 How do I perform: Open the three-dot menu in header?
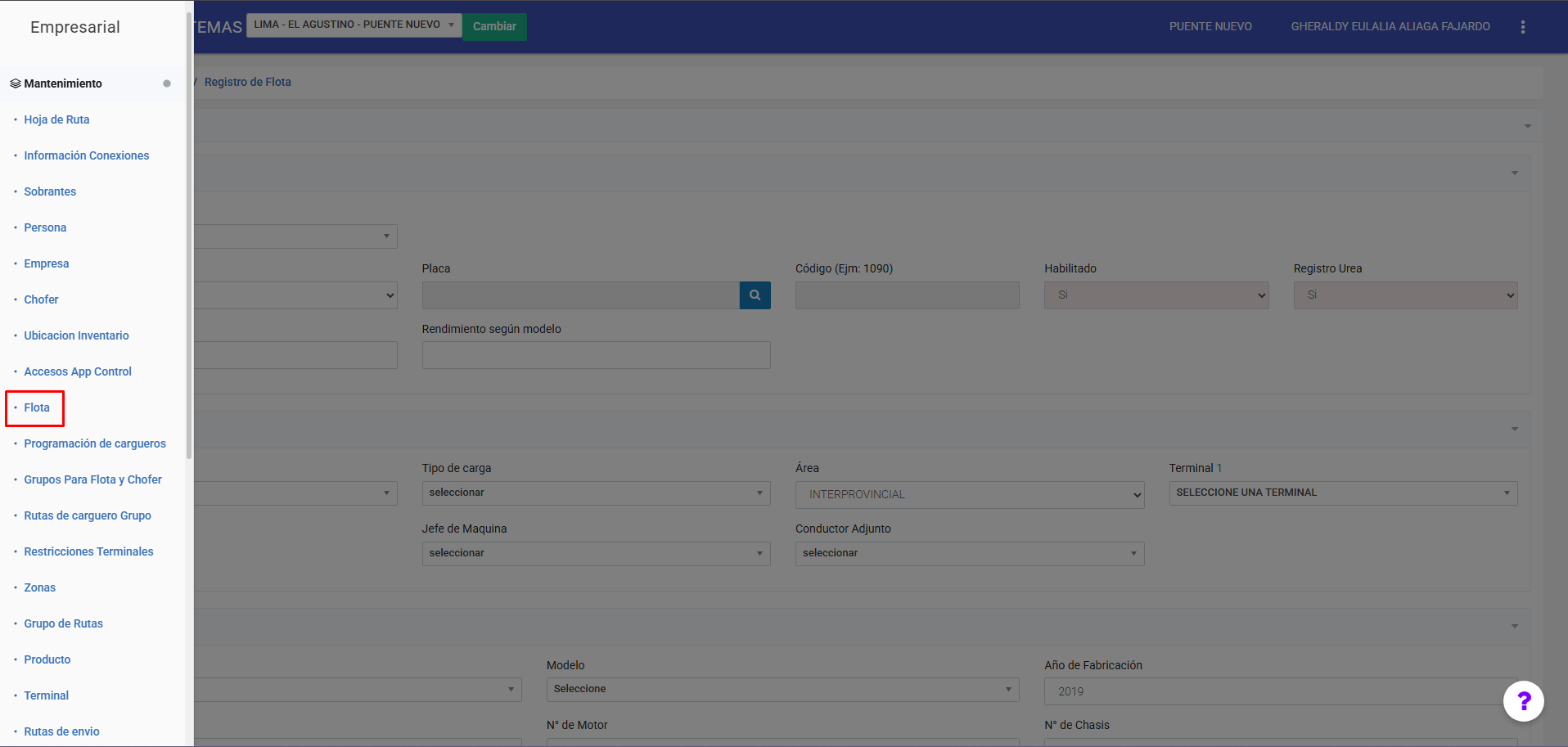pos(1522,27)
